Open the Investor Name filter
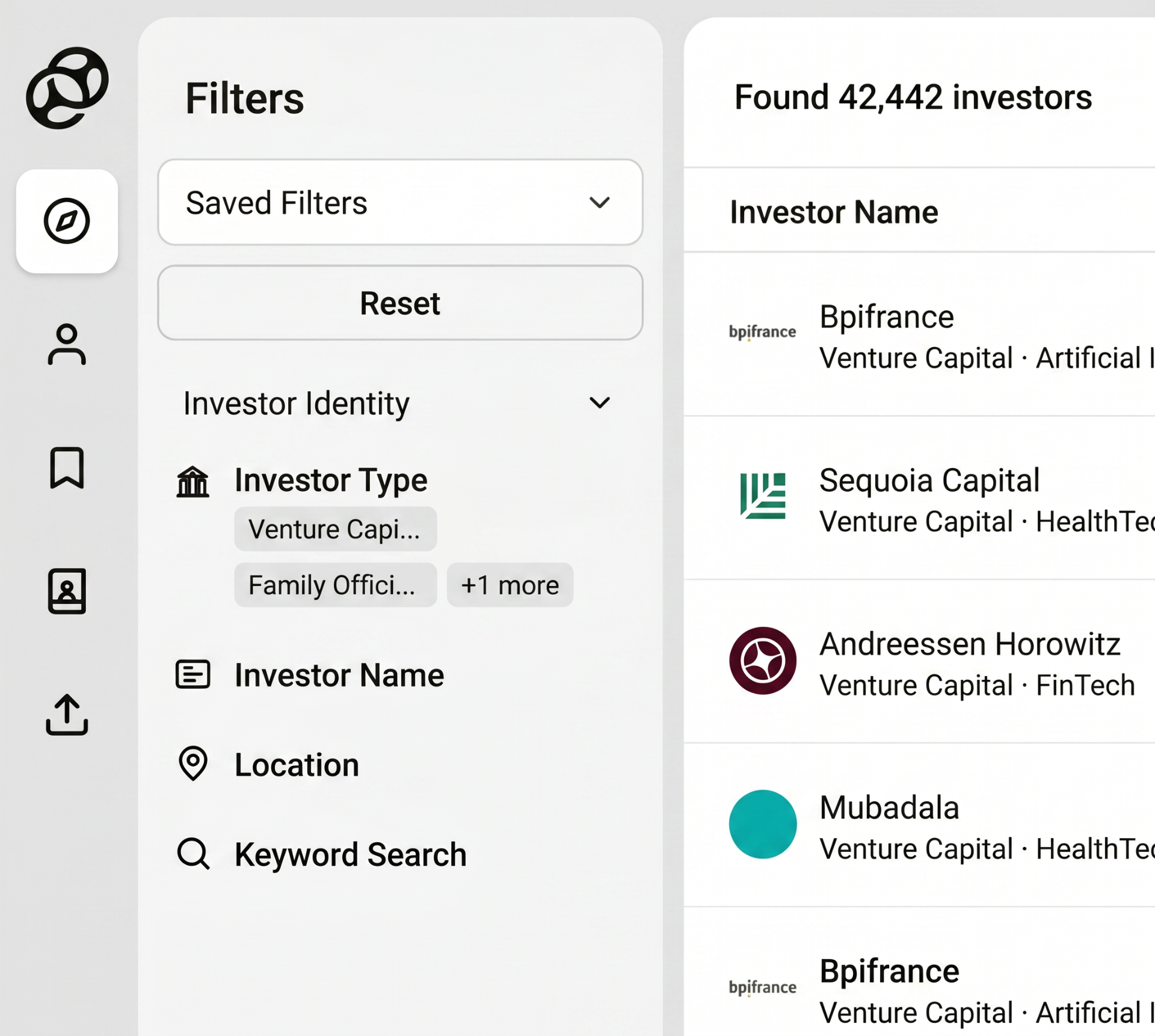This screenshot has height=1036, width=1155. coord(339,674)
